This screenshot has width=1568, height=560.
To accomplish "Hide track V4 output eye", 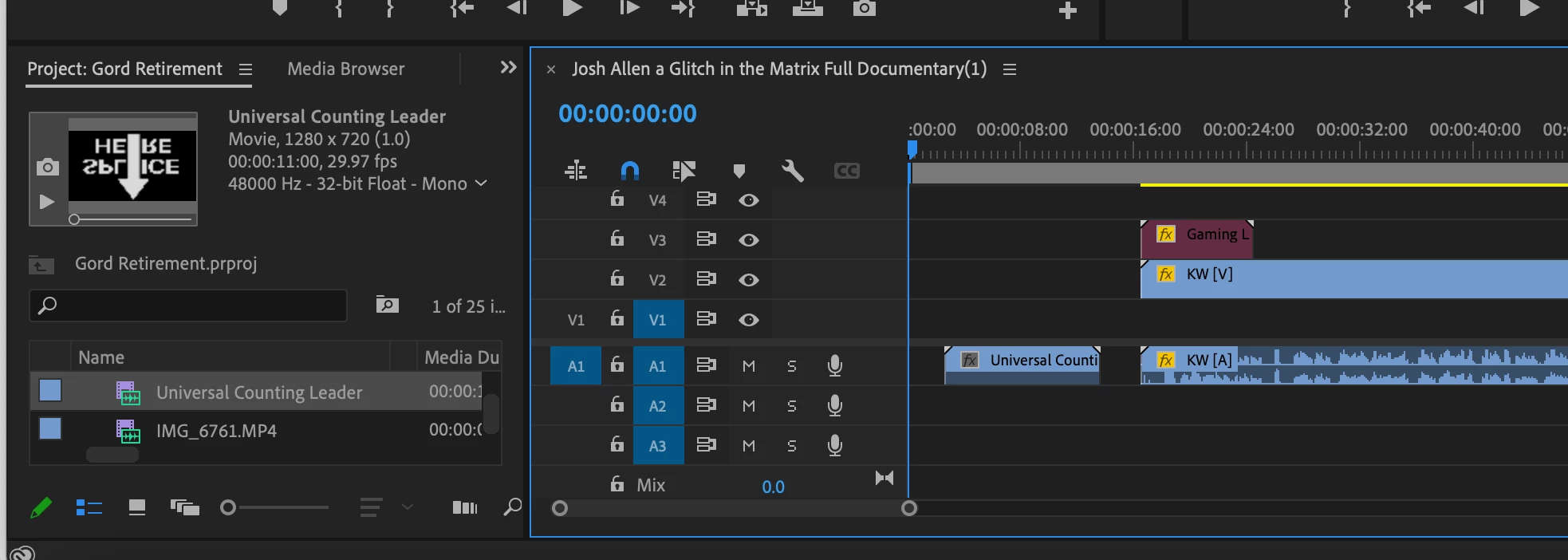I will coord(748,200).
